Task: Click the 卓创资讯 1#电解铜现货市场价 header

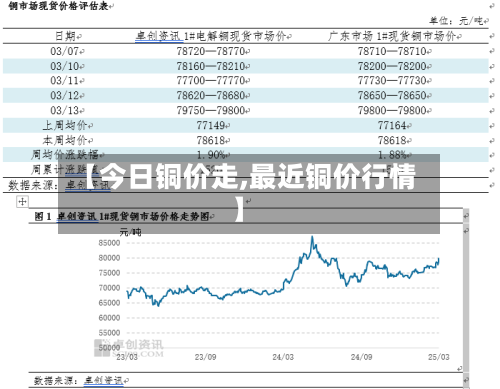Action: (211, 36)
